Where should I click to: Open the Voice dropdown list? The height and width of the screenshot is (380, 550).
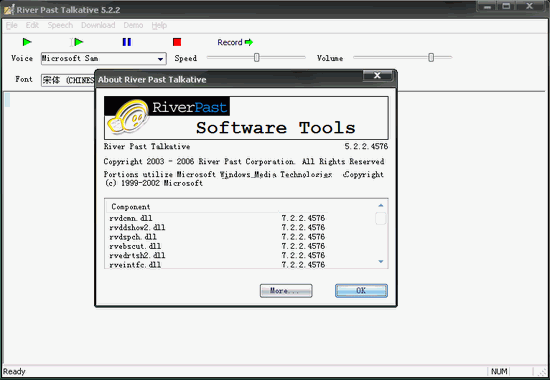click(x=160, y=59)
